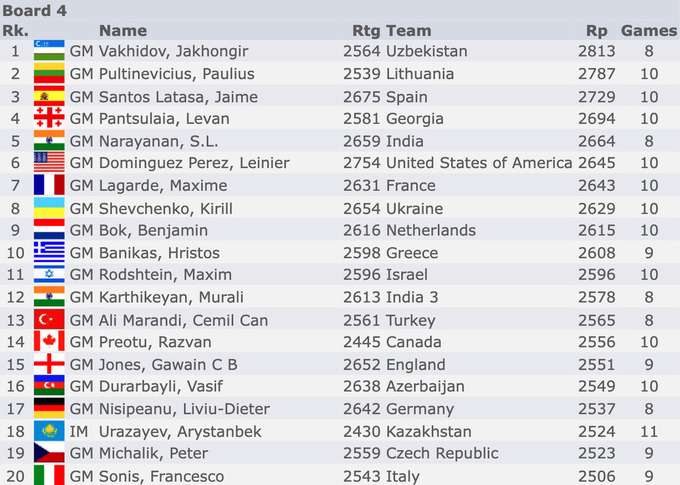Screen dimensions: 680x485
Task: Select the Rtg column header
Action: 366,31
